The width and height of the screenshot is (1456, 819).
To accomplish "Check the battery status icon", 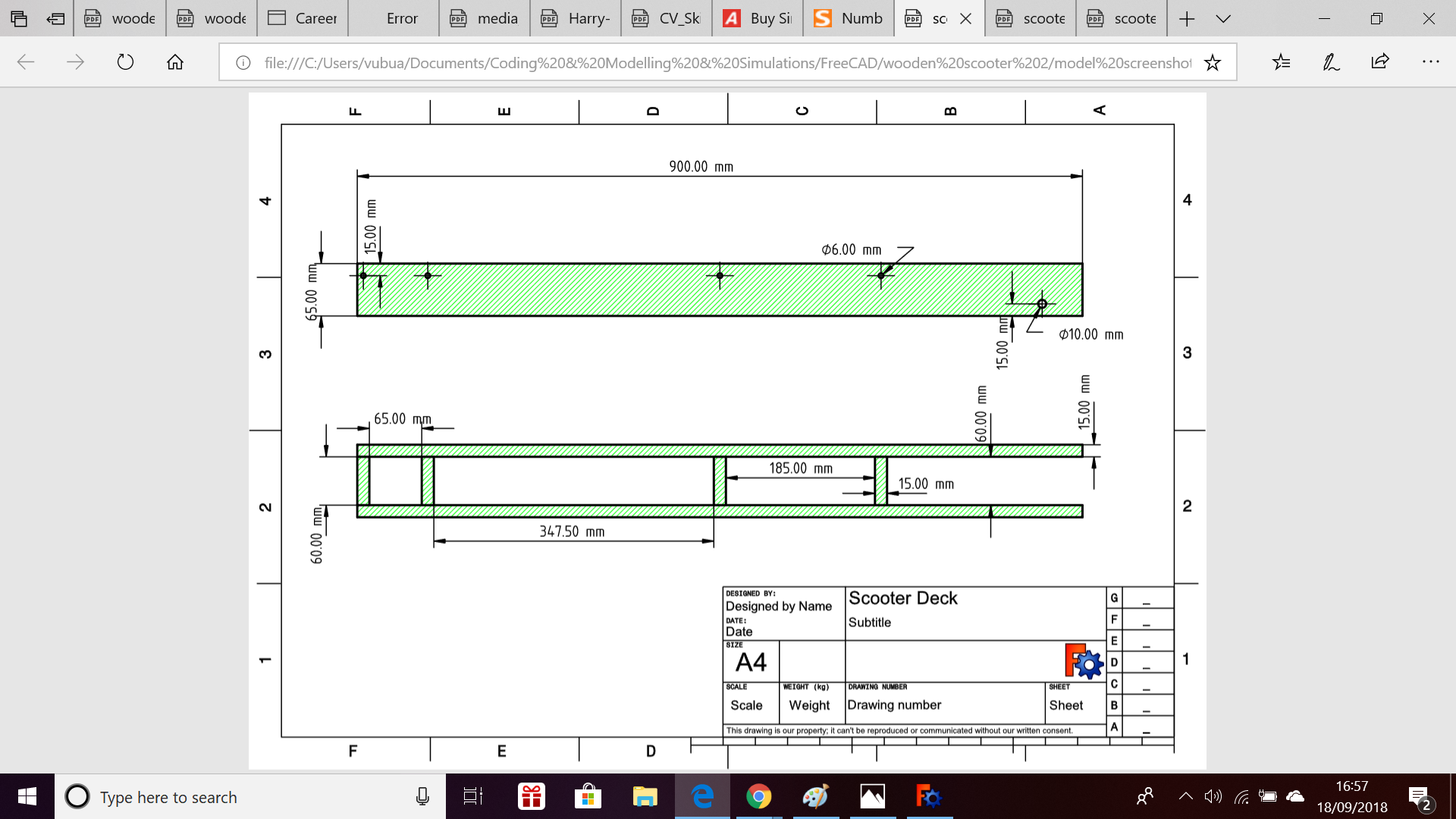I will click(1268, 796).
